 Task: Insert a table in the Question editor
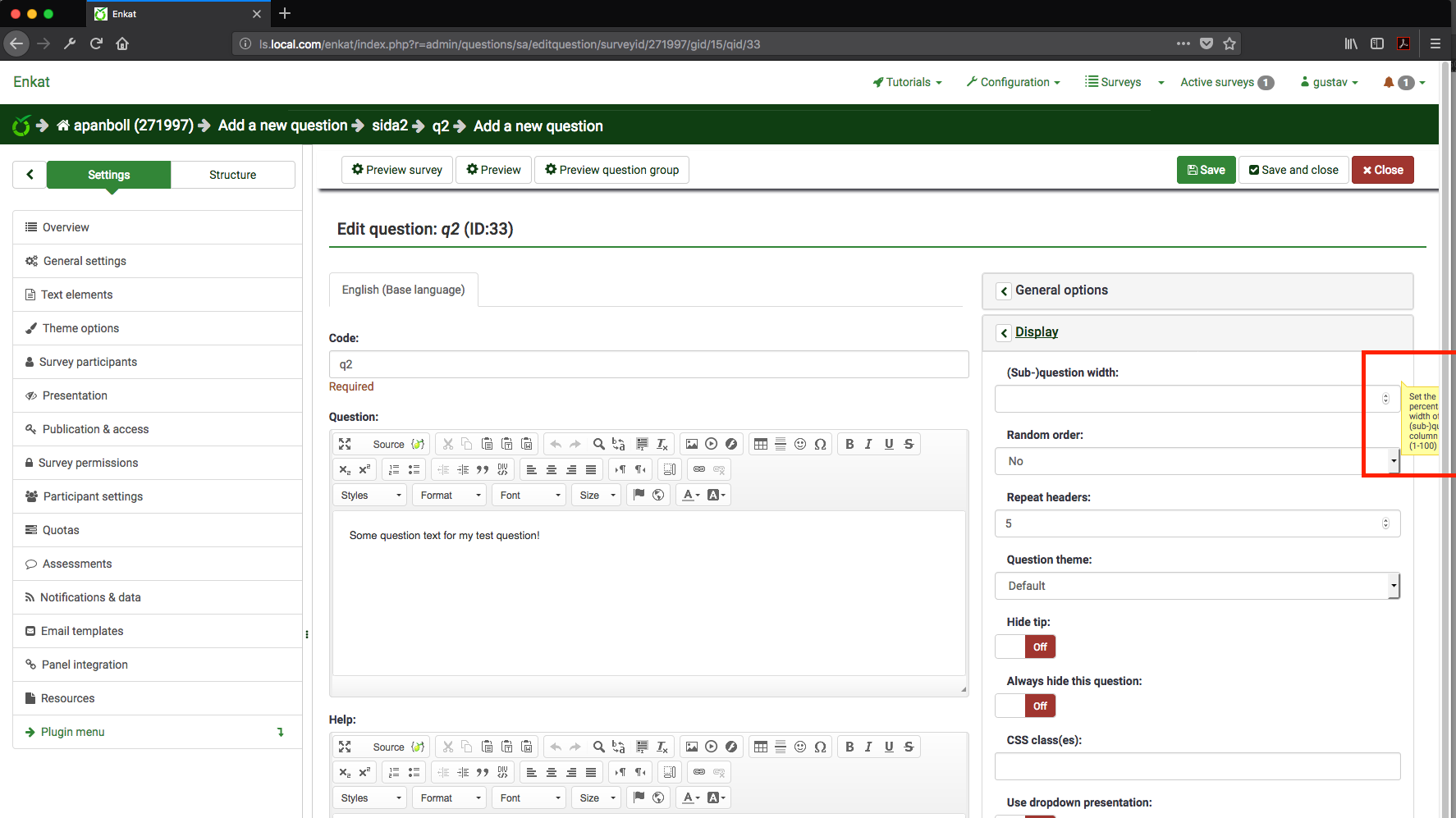[761, 444]
